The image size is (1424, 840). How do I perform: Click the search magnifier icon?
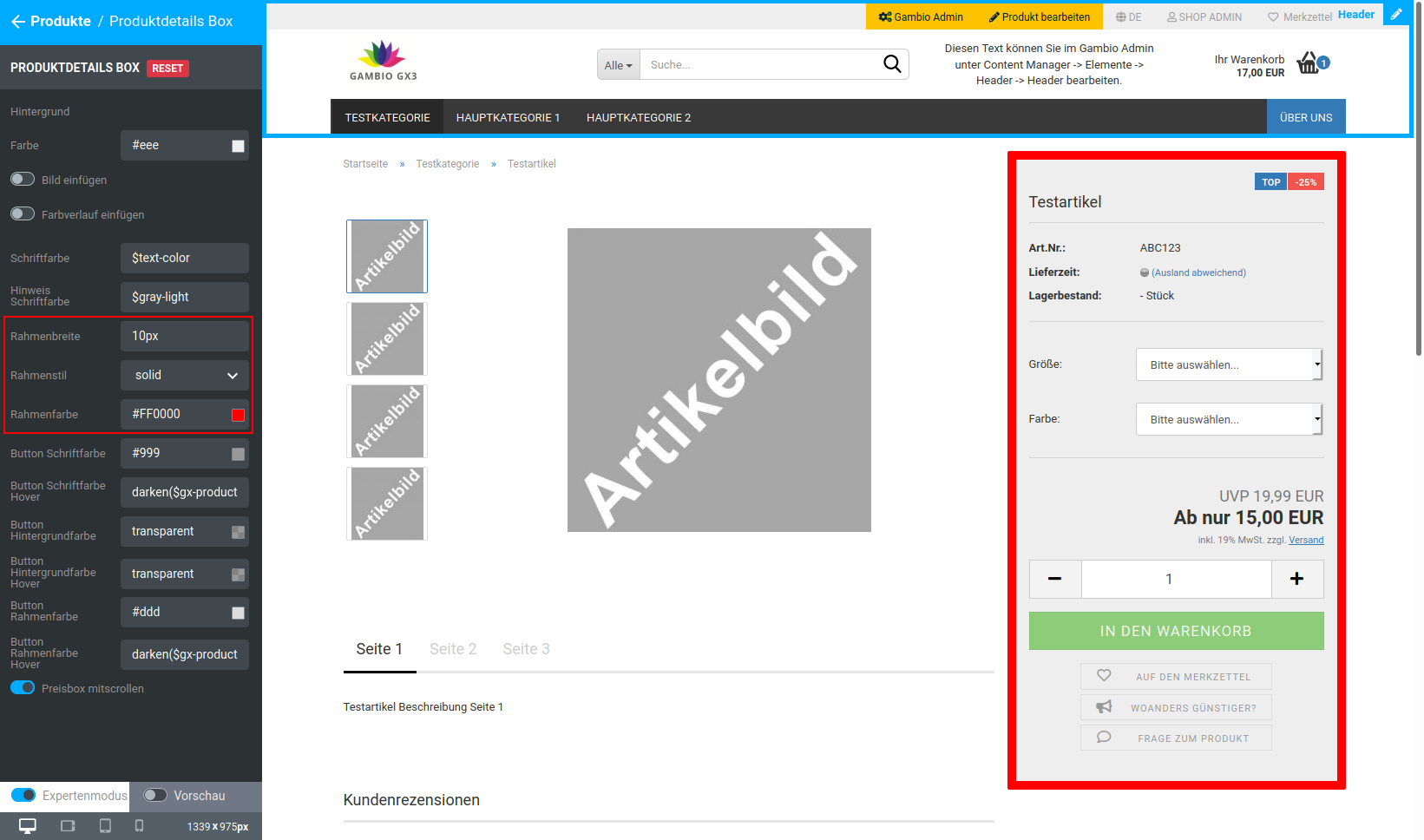pyautogui.click(x=892, y=63)
